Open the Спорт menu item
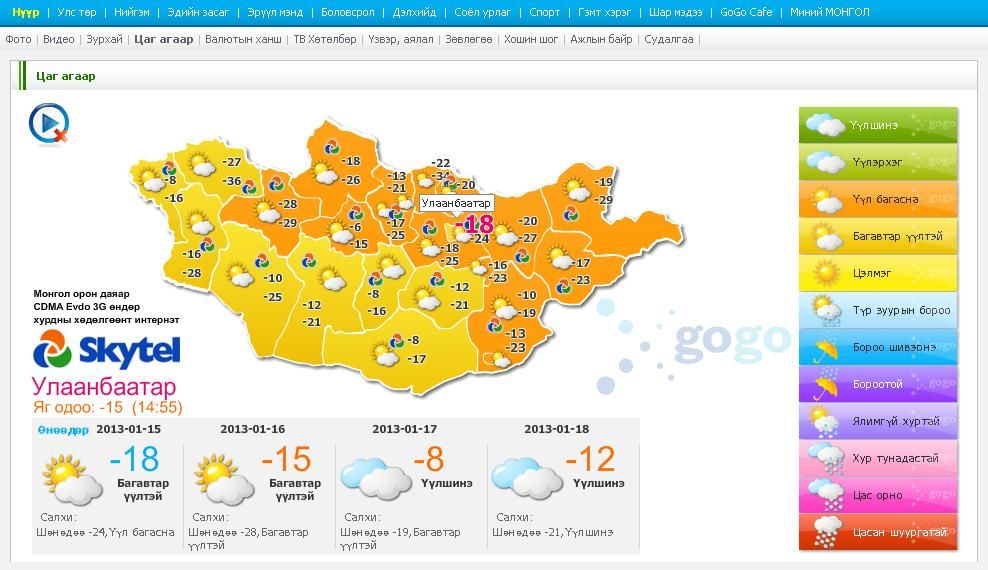The width and height of the screenshot is (988, 570). pos(545,12)
